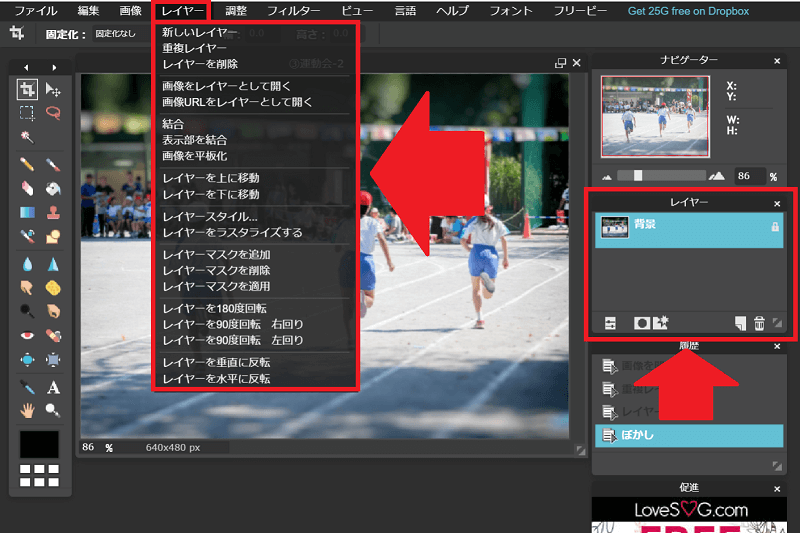Adjust the Navigator zoom slider handle

point(638,175)
